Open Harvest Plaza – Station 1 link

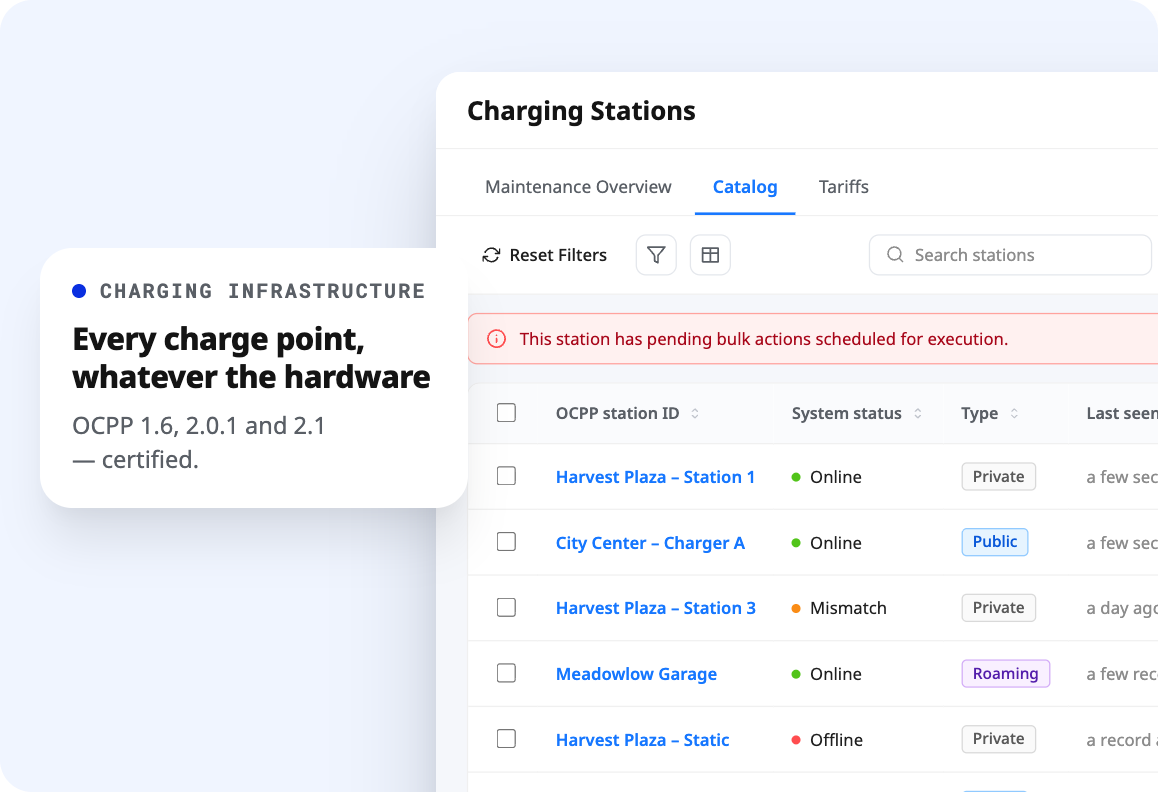pos(656,477)
